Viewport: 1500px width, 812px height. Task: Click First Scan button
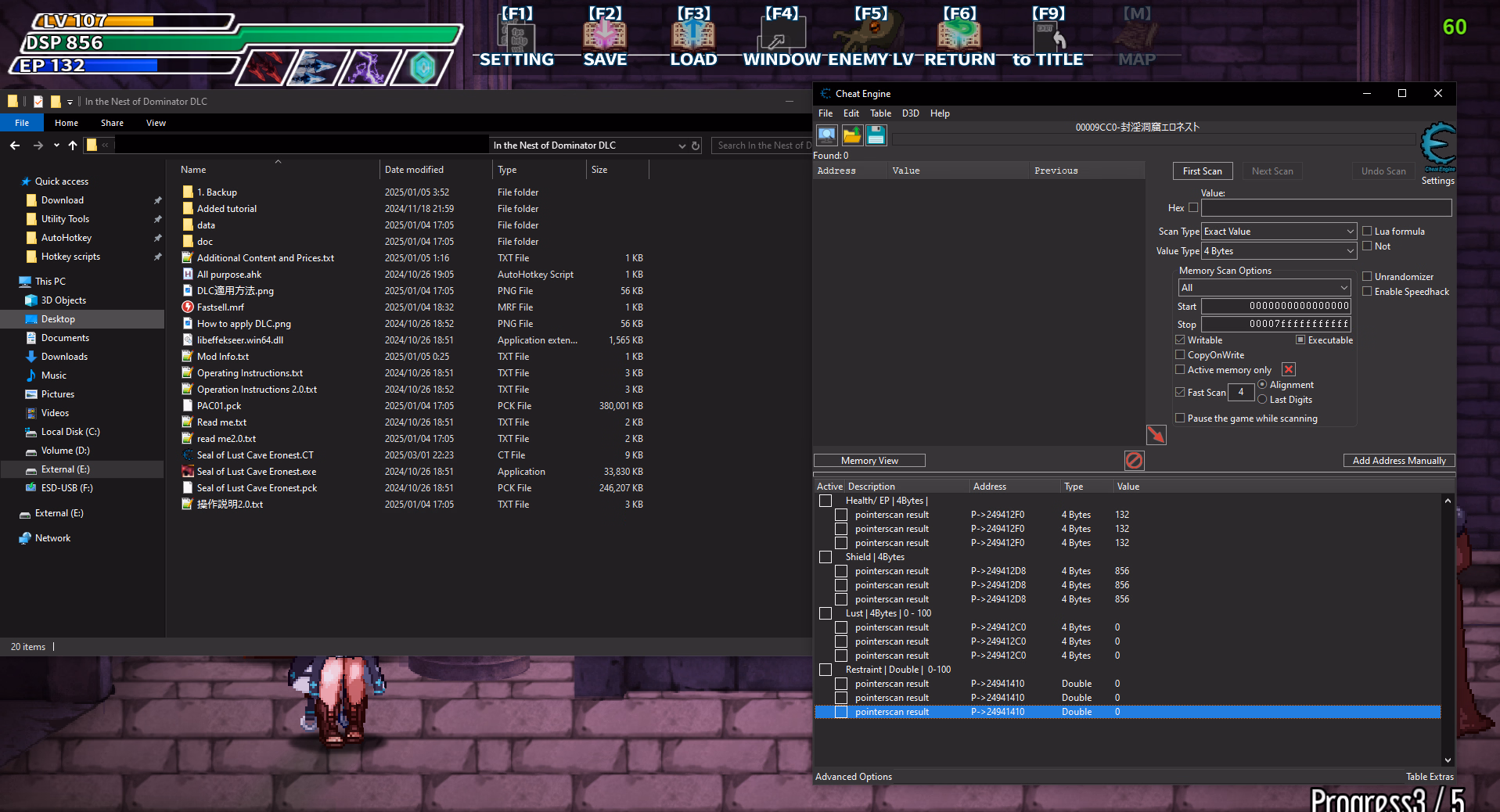pos(1203,171)
